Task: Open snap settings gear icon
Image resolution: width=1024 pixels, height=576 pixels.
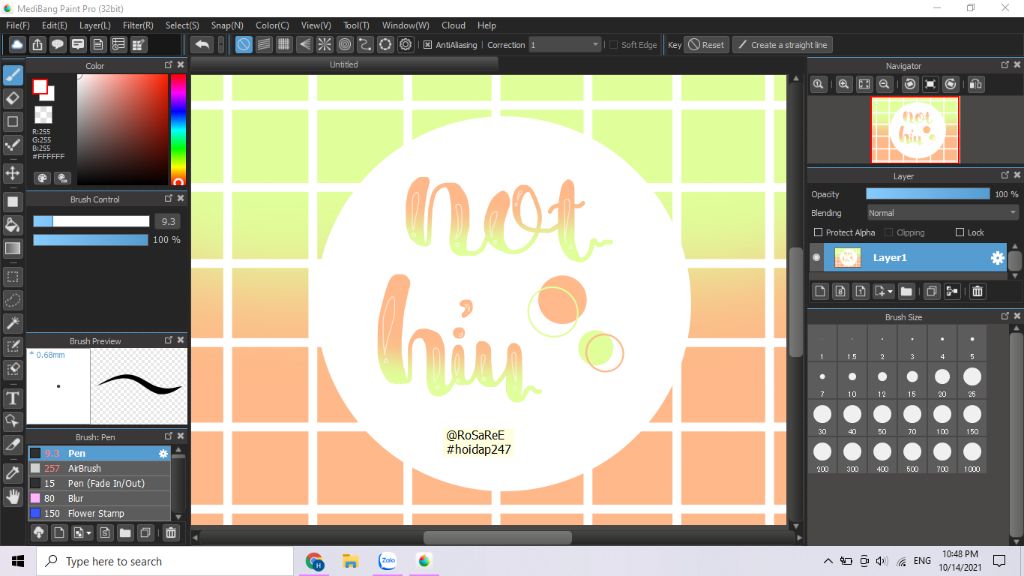Action: click(406, 44)
